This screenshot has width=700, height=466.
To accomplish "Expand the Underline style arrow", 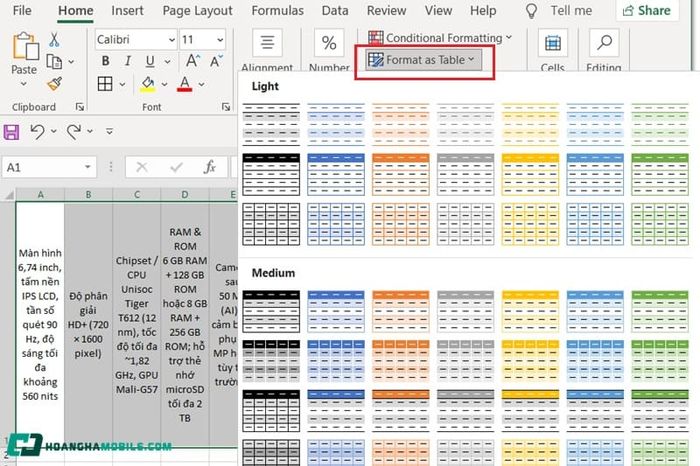I will point(167,62).
